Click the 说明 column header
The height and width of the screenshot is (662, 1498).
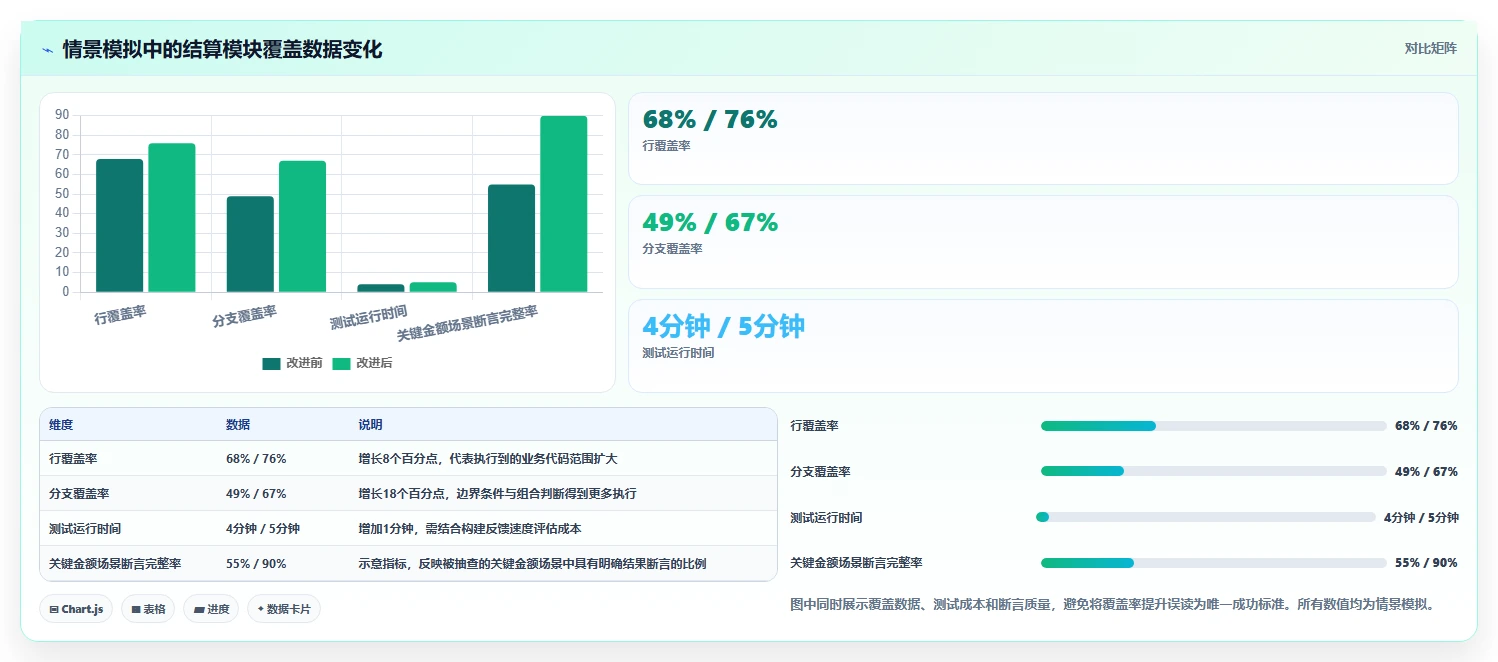tap(370, 425)
